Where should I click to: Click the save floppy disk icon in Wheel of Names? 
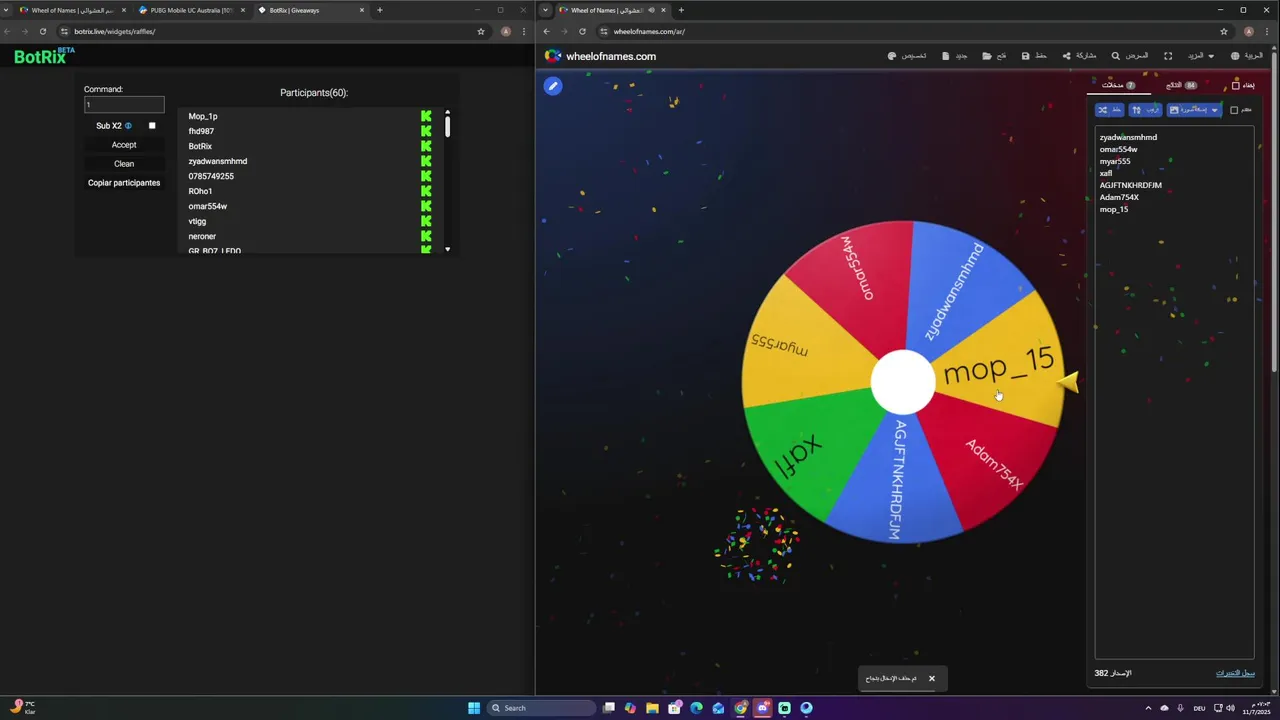pyautogui.click(x=1025, y=56)
